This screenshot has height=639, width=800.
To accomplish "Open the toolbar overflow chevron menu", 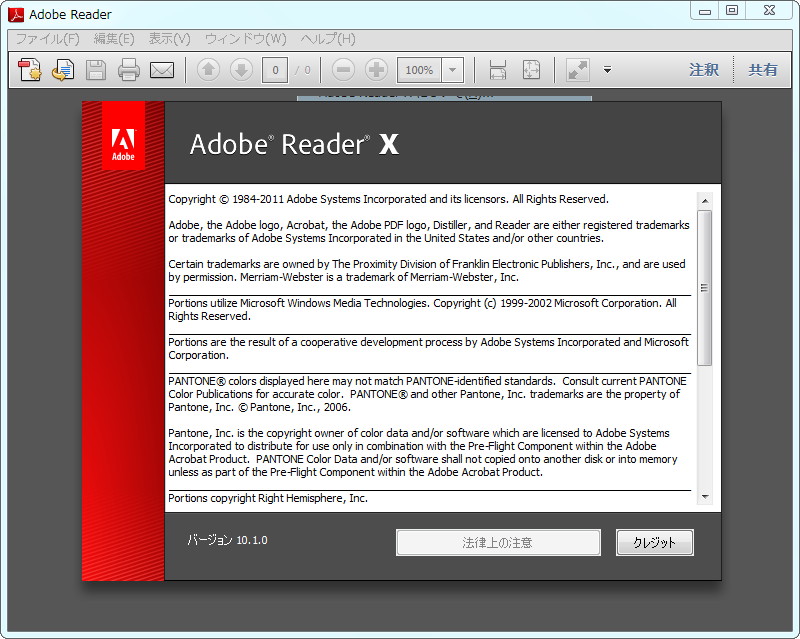I will click(x=606, y=70).
